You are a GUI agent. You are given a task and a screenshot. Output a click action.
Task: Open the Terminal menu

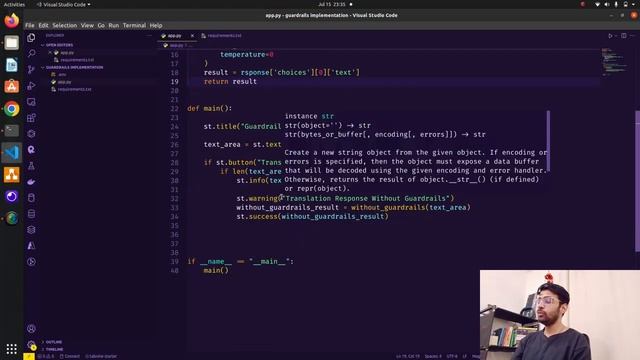(x=134, y=25)
